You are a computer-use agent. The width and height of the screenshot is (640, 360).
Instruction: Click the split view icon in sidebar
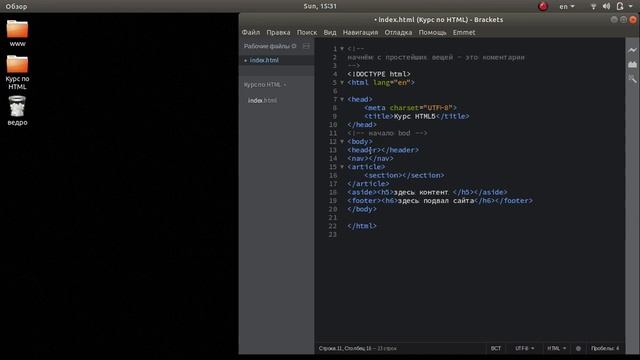[306, 46]
